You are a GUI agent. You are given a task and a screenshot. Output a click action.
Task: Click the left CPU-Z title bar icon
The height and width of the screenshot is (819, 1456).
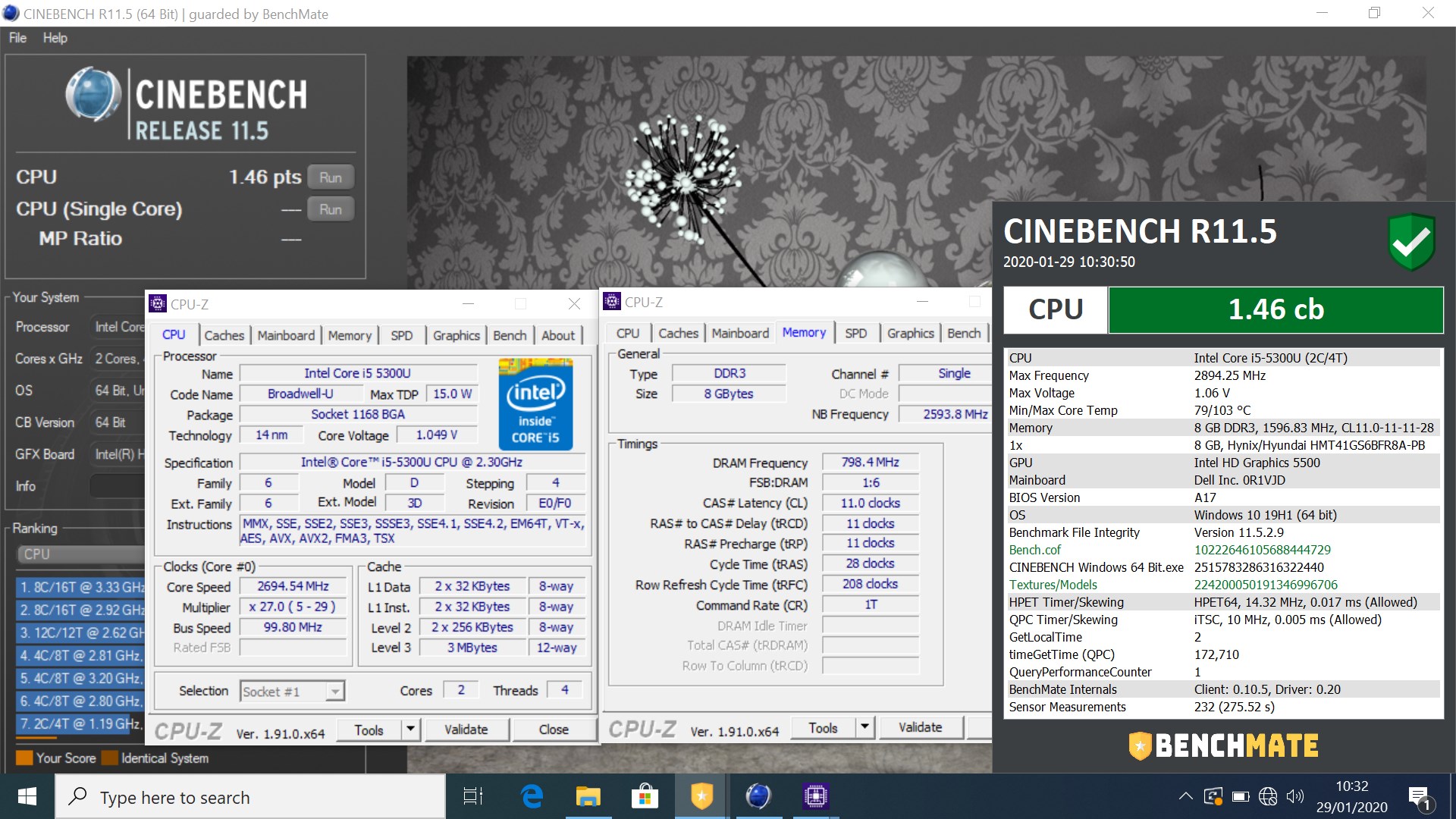click(x=158, y=303)
